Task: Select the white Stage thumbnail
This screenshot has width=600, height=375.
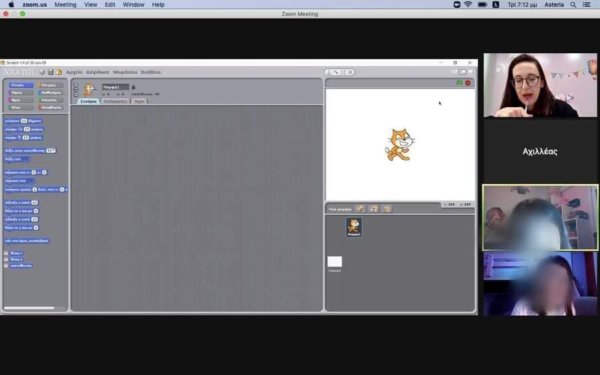Action: pyautogui.click(x=335, y=262)
